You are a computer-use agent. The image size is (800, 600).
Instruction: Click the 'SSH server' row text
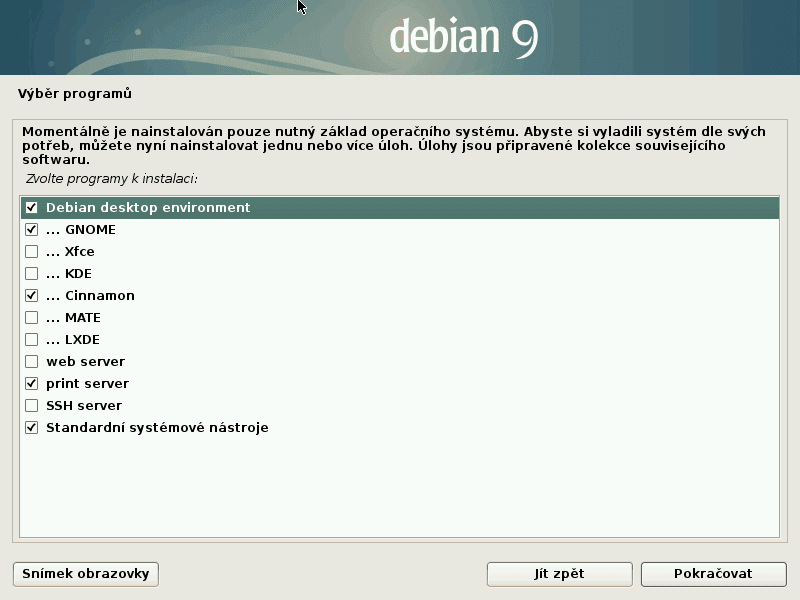(84, 405)
